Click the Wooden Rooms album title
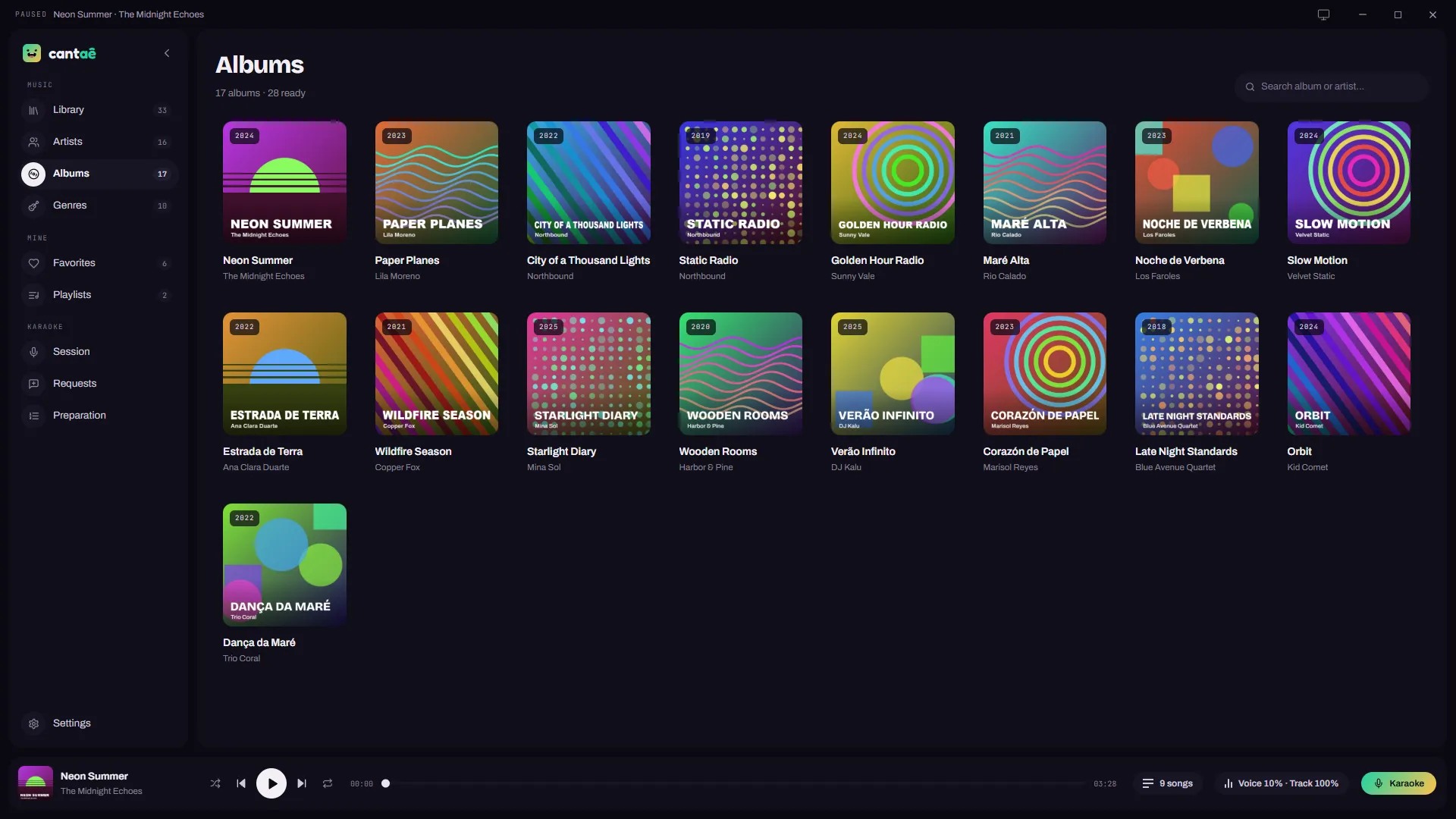Image resolution: width=1456 pixels, height=819 pixels. coord(717,451)
